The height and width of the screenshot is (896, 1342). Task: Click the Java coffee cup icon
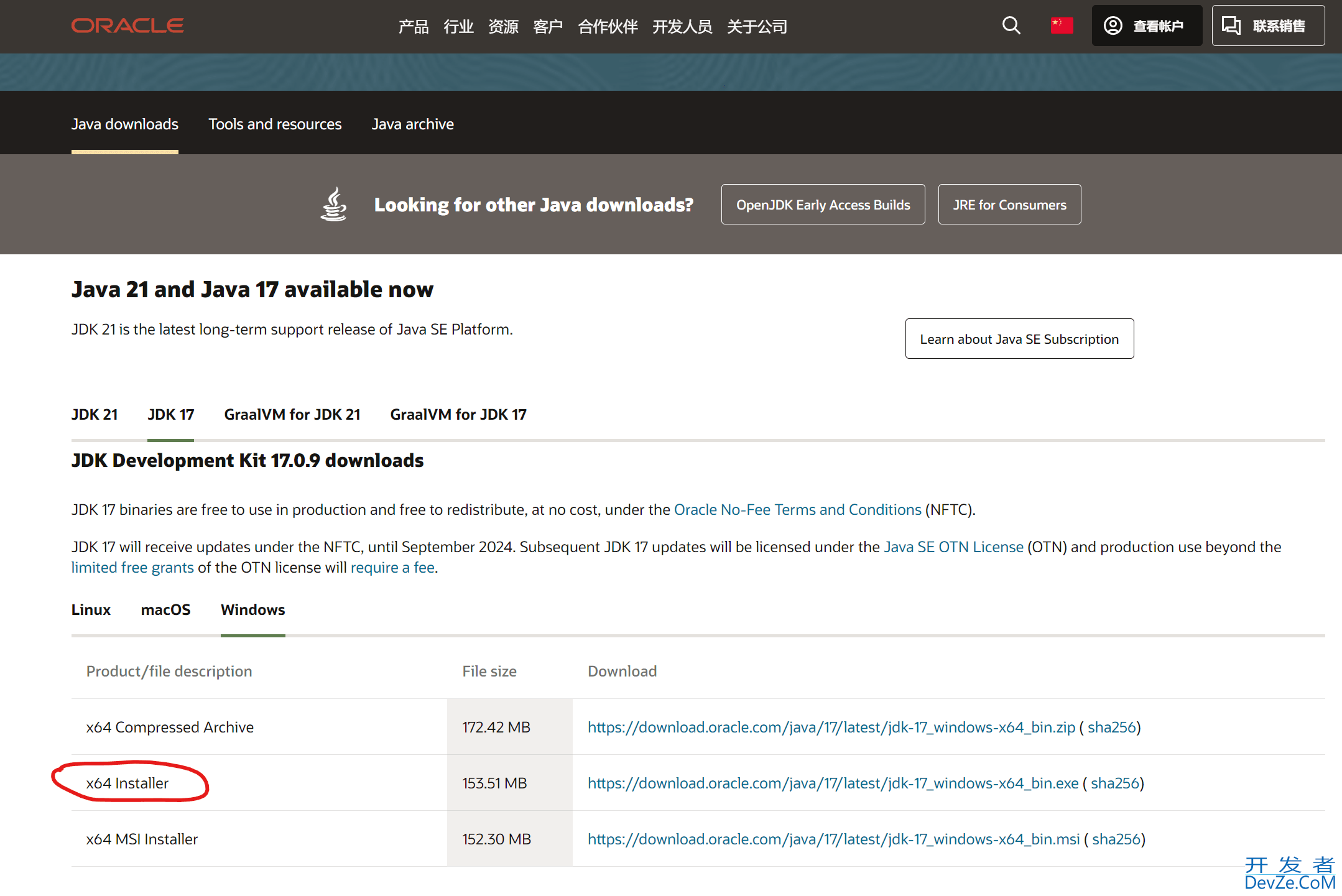tap(334, 204)
